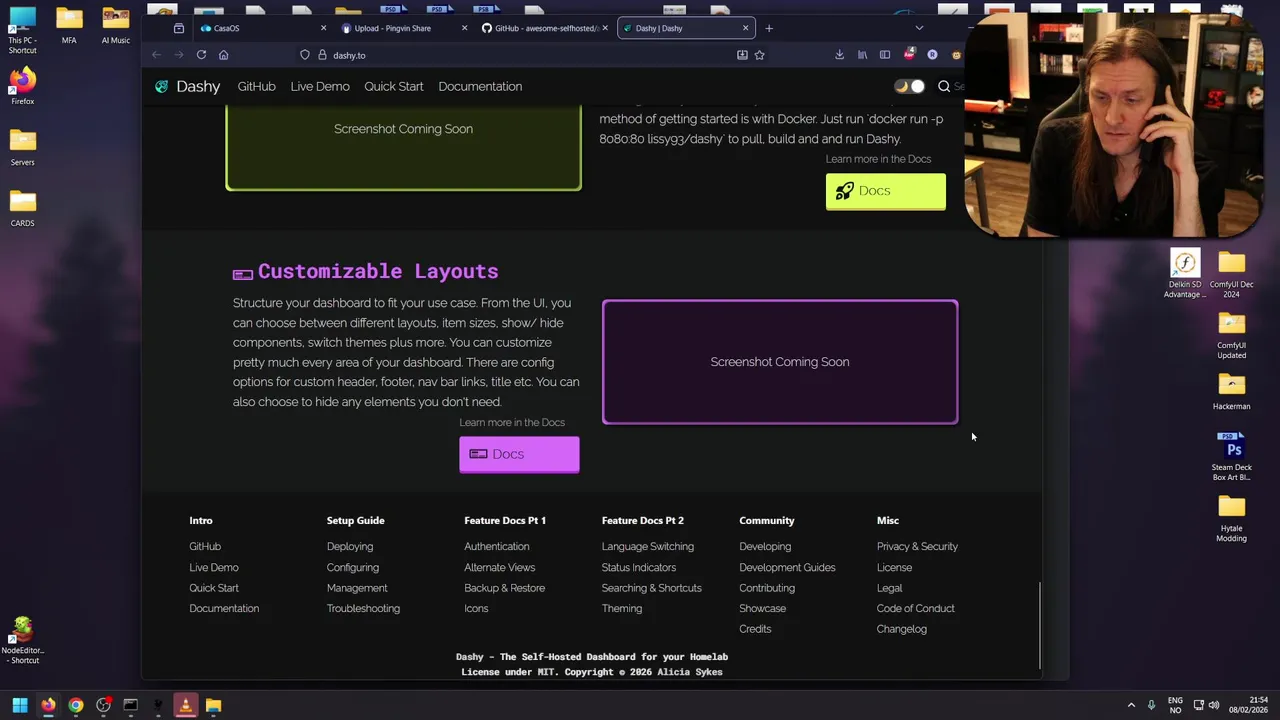Open VLC from the taskbar
This screenshot has height=720, width=1280.
[x=185, y=705]
